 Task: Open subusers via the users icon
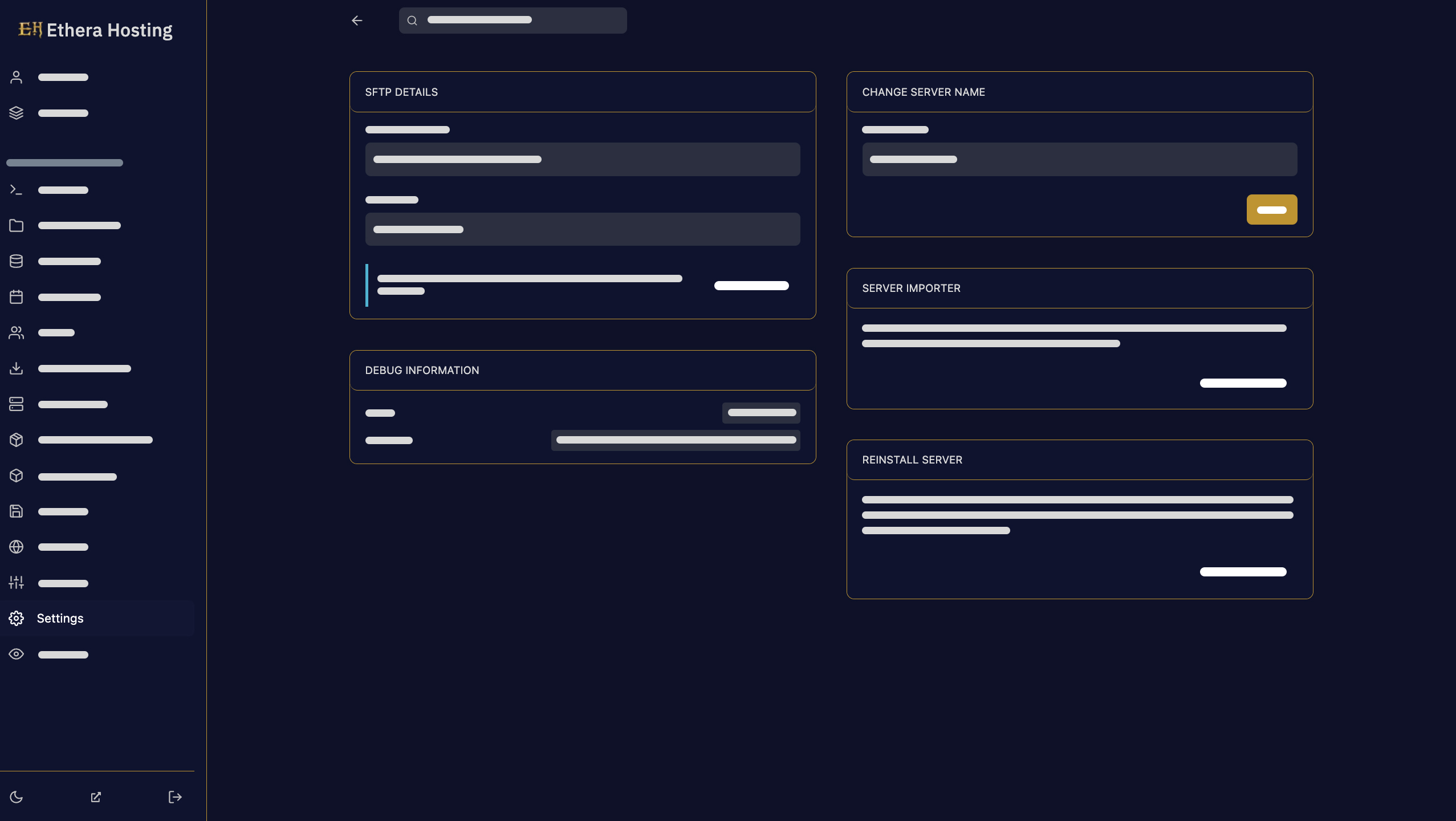tap(16, 332)
